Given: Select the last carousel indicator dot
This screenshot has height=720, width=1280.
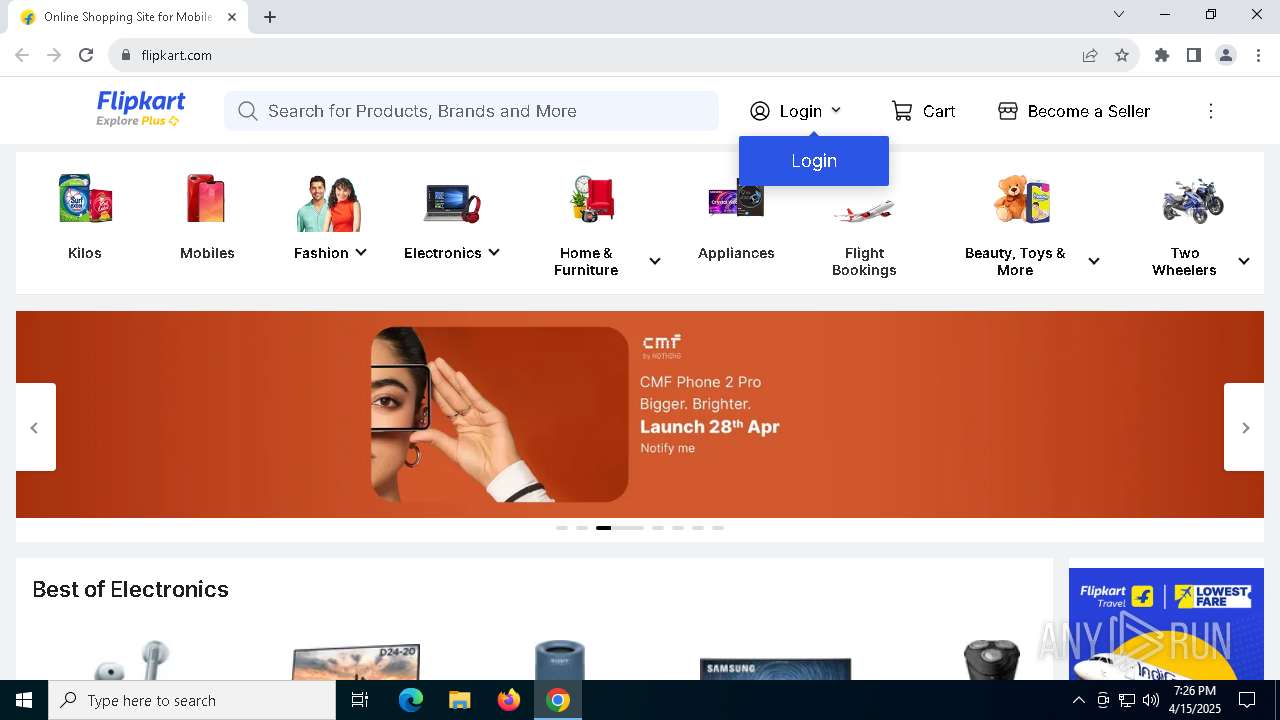Looking at the screenshot, I should (x=718, y=527).
